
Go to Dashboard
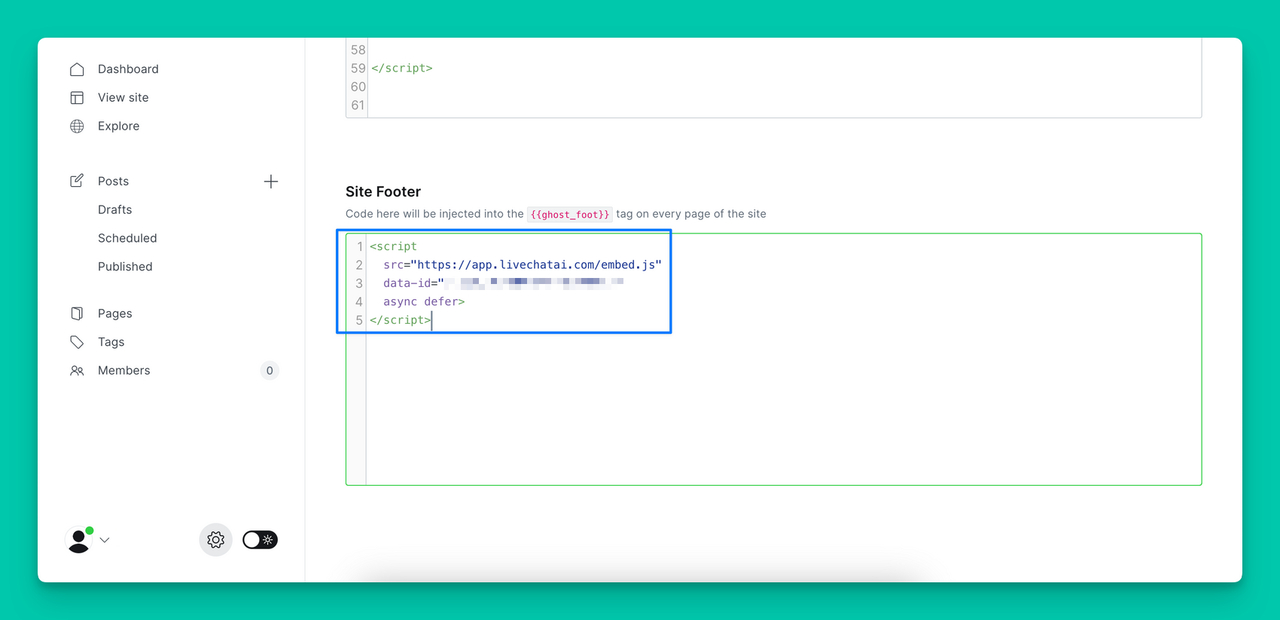click(128, 69)
